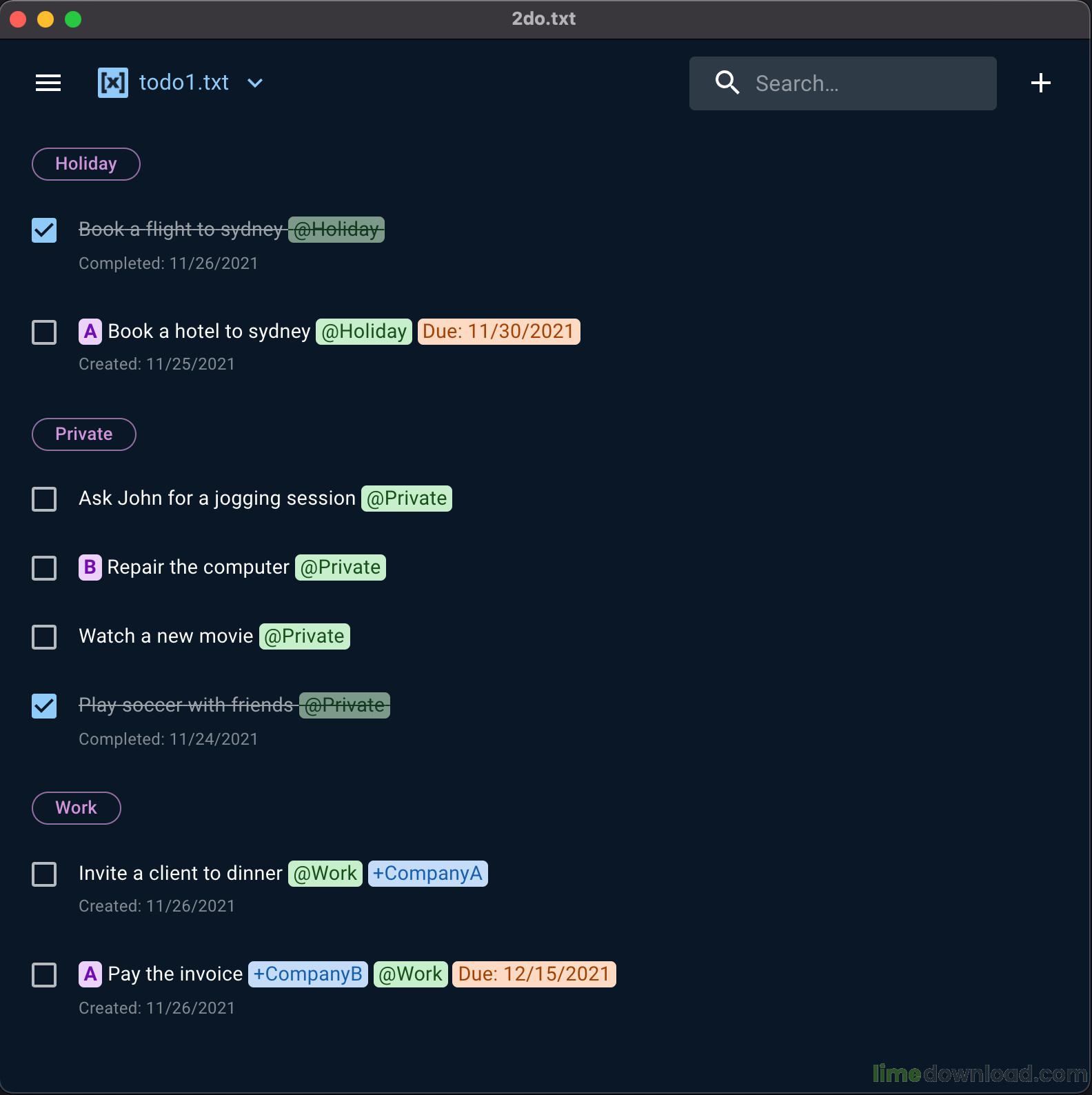The height and width of the screenshot is (1095, 1092).
Task: Click the macOS green fullscreen button
Action: click(73, 19)
